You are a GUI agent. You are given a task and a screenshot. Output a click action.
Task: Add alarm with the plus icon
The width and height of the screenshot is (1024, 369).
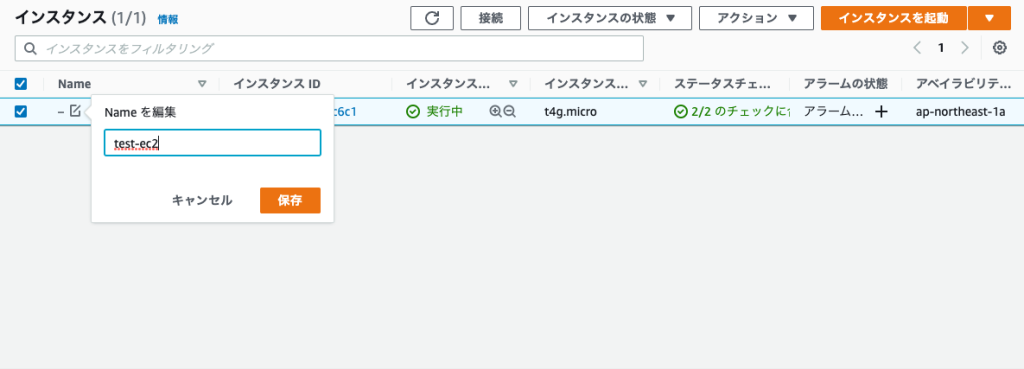tap(881, 112)
